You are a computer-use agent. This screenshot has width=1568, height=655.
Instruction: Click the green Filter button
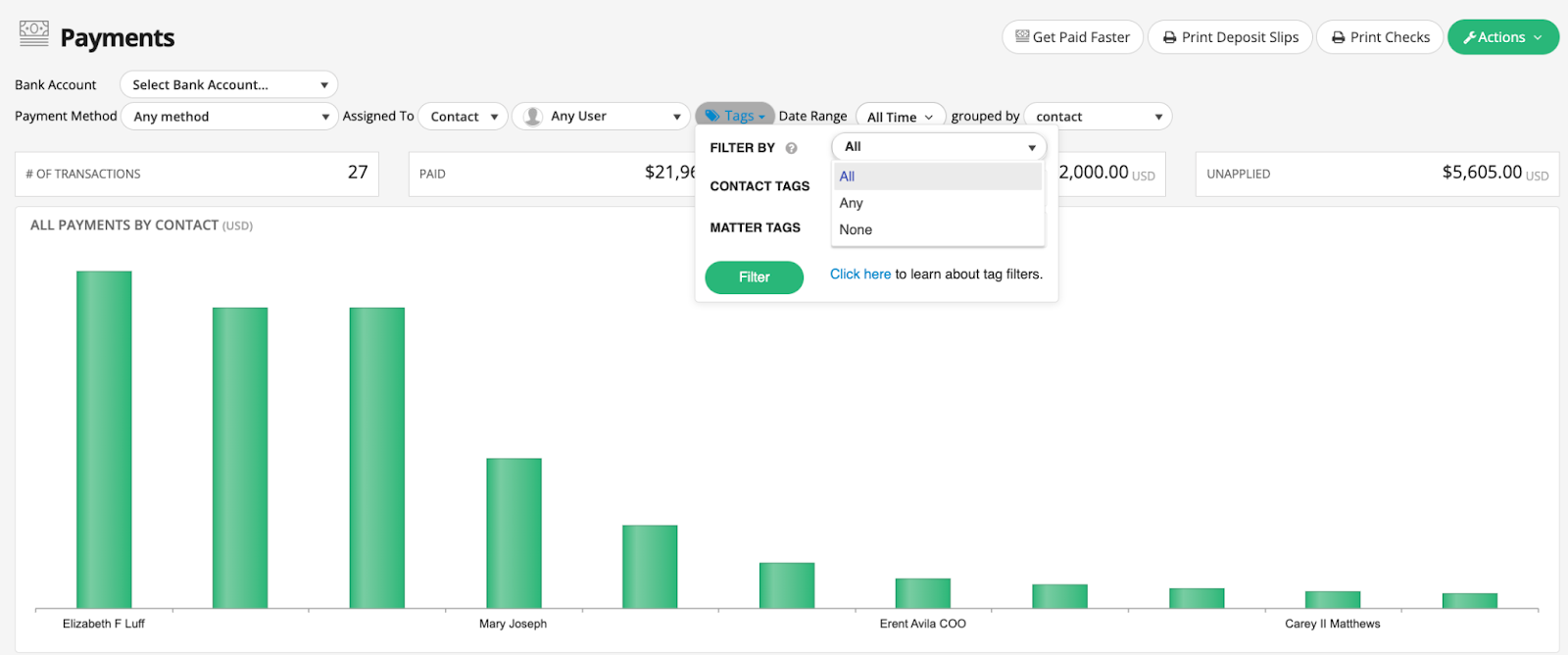pos(754,277)
